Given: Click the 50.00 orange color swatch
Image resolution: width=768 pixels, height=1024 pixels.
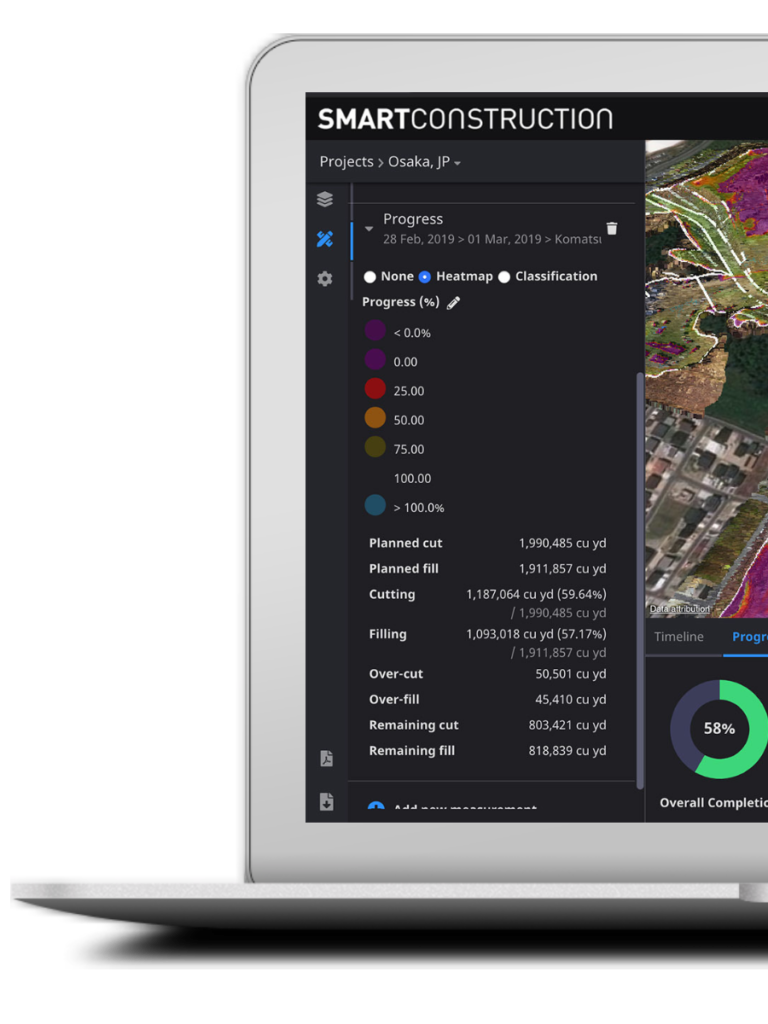Looking at the screenshot, I should 375,417.
